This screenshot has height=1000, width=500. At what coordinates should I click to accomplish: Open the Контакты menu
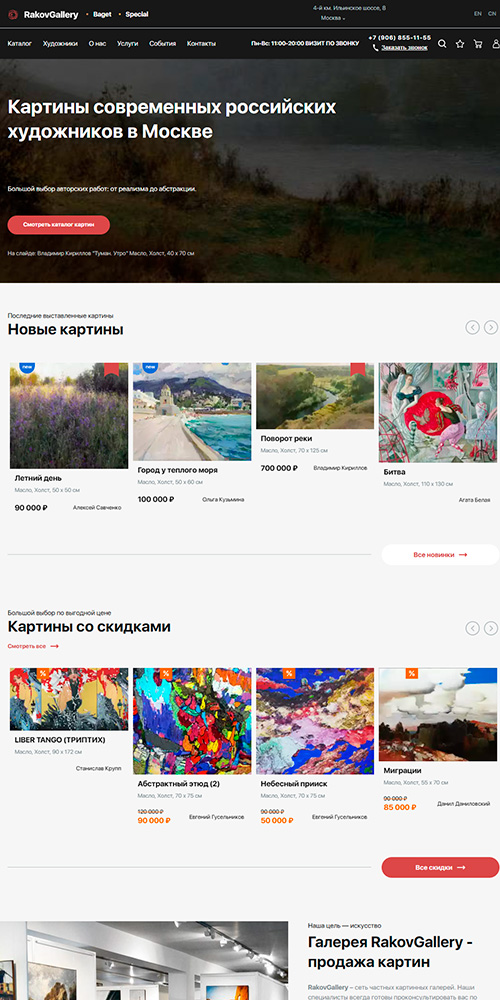[x=202, y=44]
